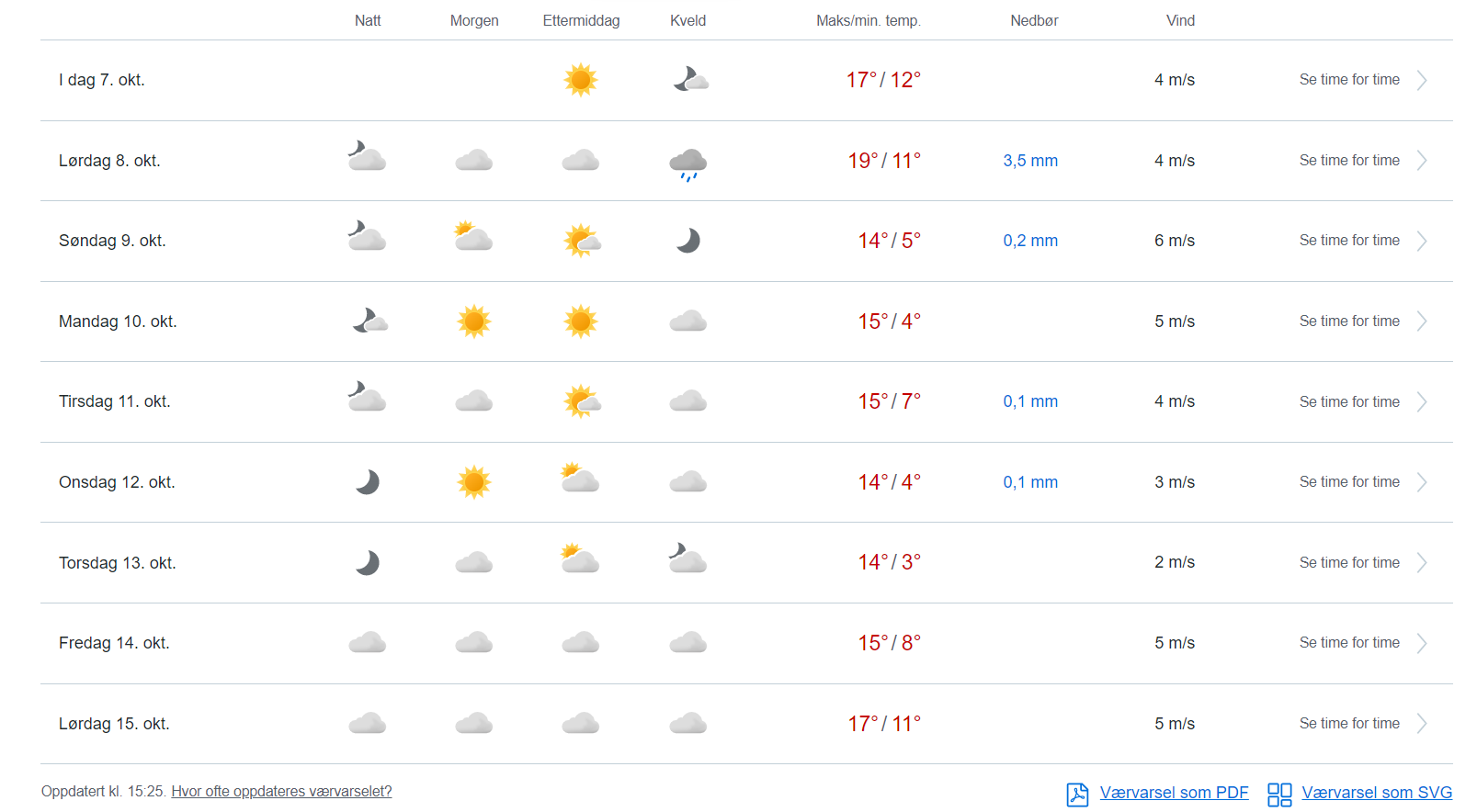Click the sunny icon for today's afternoon
1477x812 pixels.
(580, 80)
